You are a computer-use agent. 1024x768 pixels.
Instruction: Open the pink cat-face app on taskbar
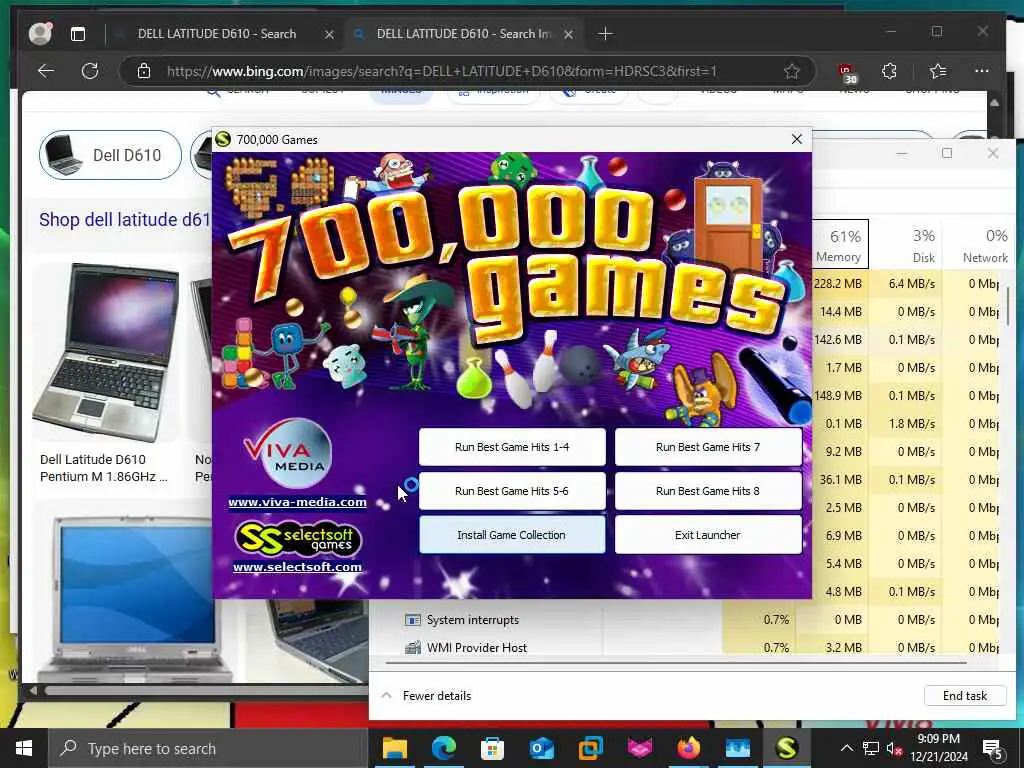pos(639,748)
